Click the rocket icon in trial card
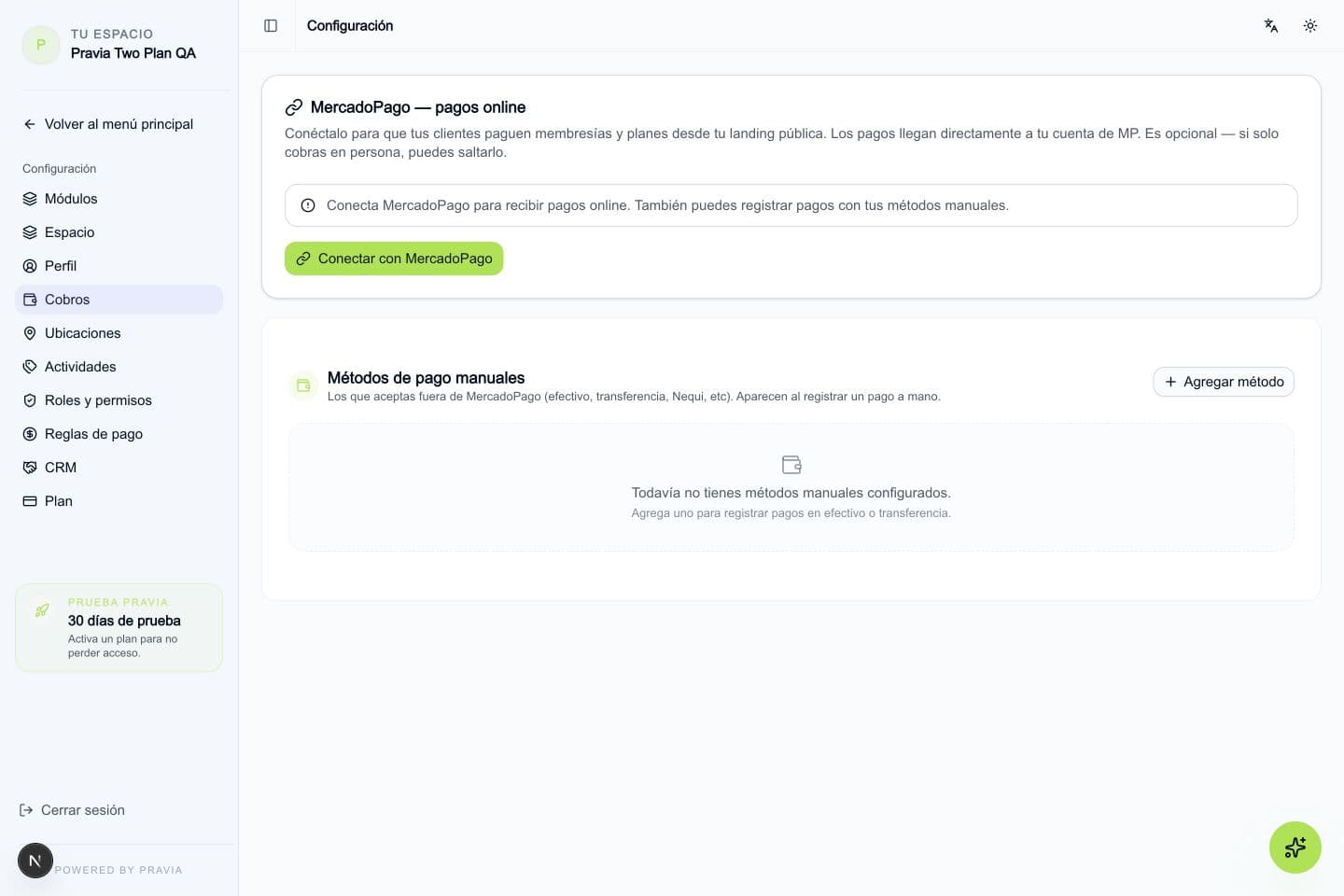Screen dimensions: 1344x896 pyautogui.click(x=42, y=610)
